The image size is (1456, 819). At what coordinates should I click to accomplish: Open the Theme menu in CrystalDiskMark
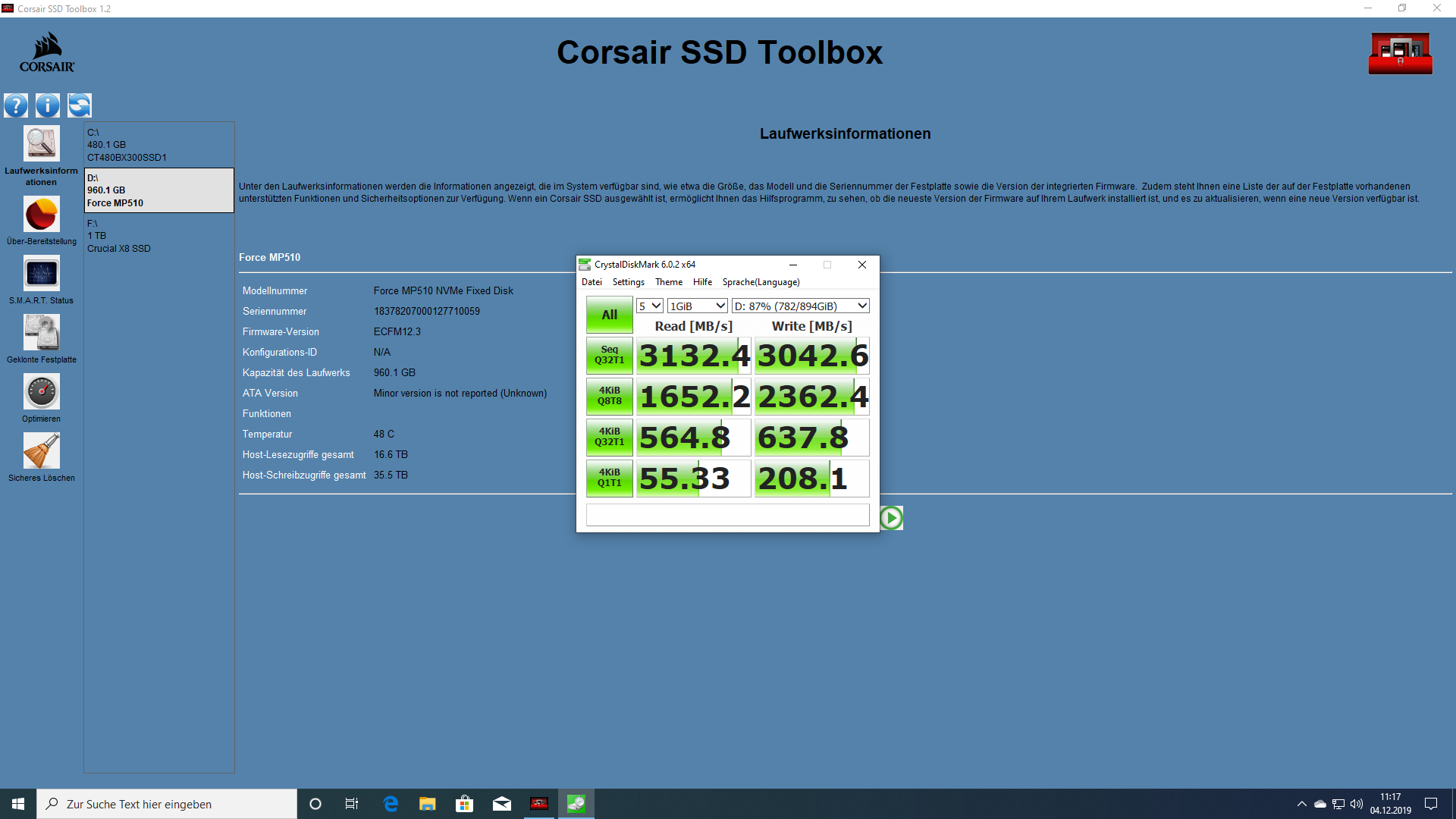point(668,281)
